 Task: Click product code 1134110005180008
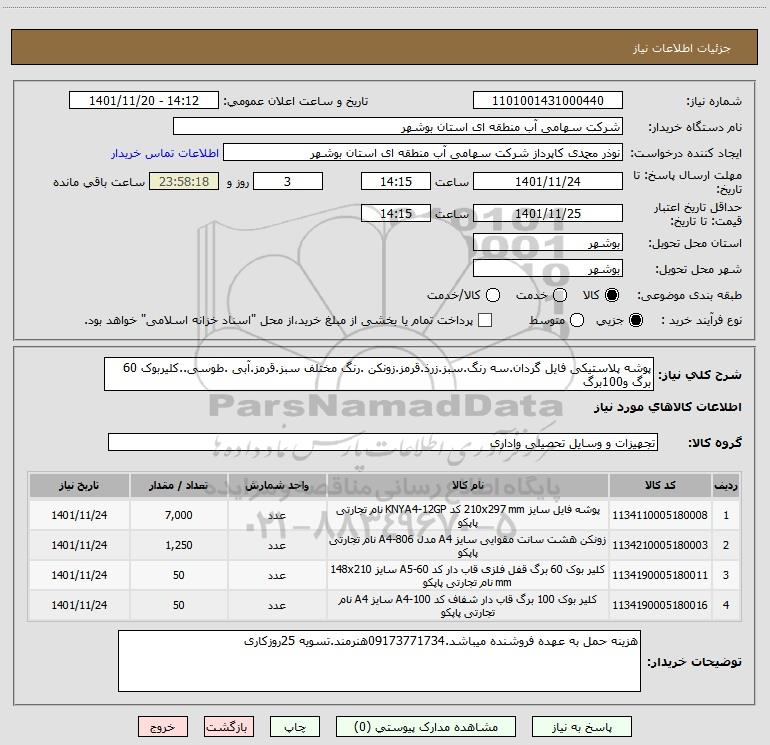click(x=660, y=515)
